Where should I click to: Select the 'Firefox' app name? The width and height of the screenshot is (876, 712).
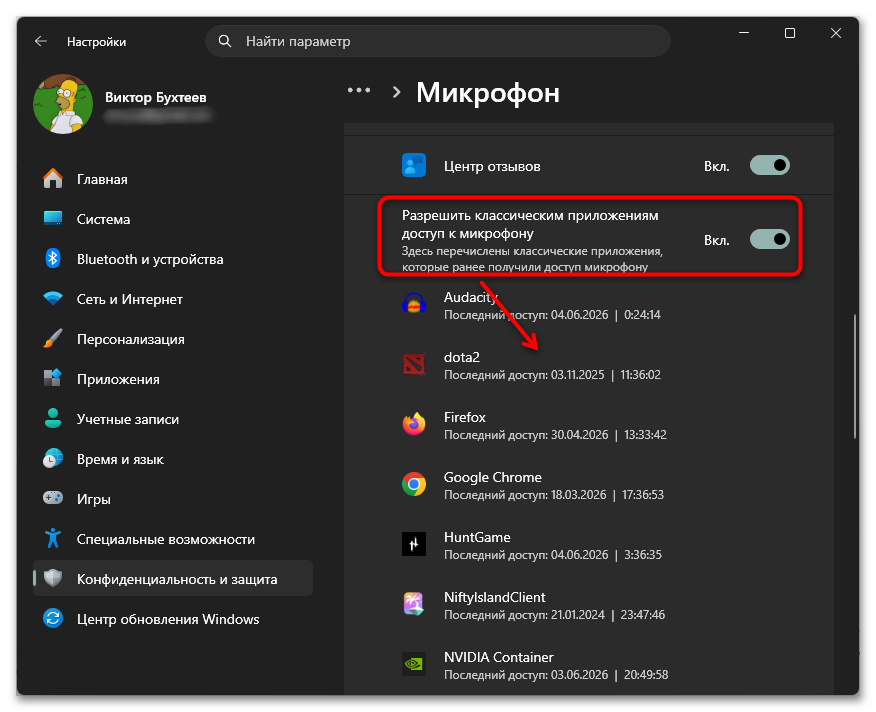(464, 417)
